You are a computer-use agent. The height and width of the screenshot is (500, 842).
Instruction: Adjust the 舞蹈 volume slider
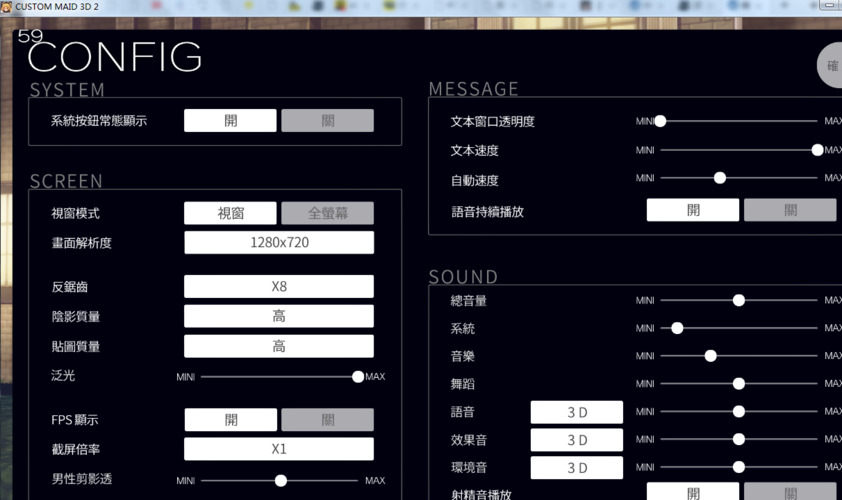[738, 383]
